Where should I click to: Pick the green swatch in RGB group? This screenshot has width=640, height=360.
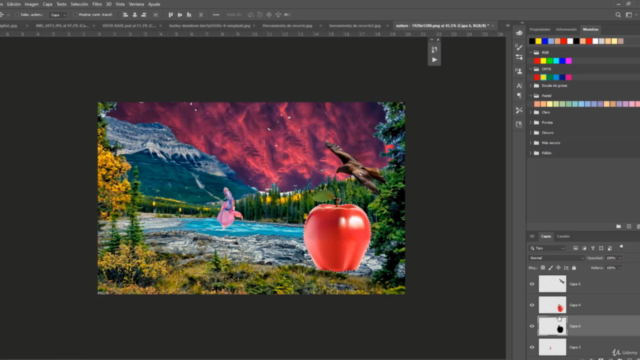(x=550, y=61)
